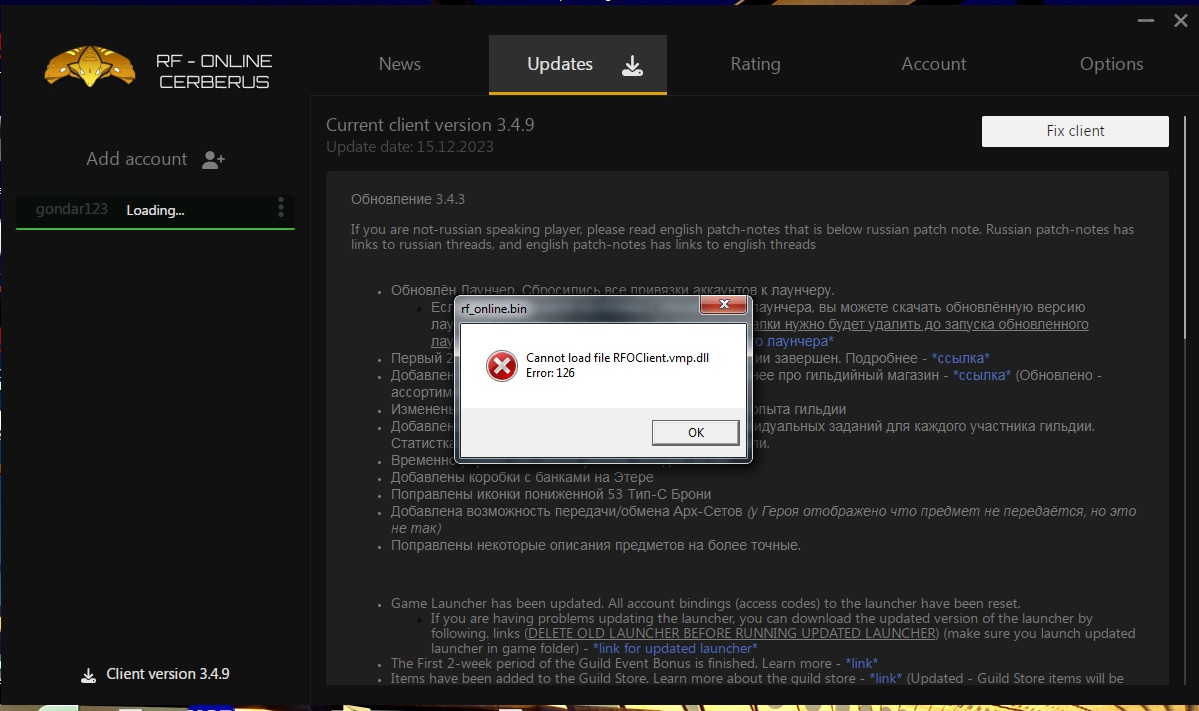Viewport: 1199px width, 711px height.
Task: Select the gondar123 account entry
Action: pos(155,210)
